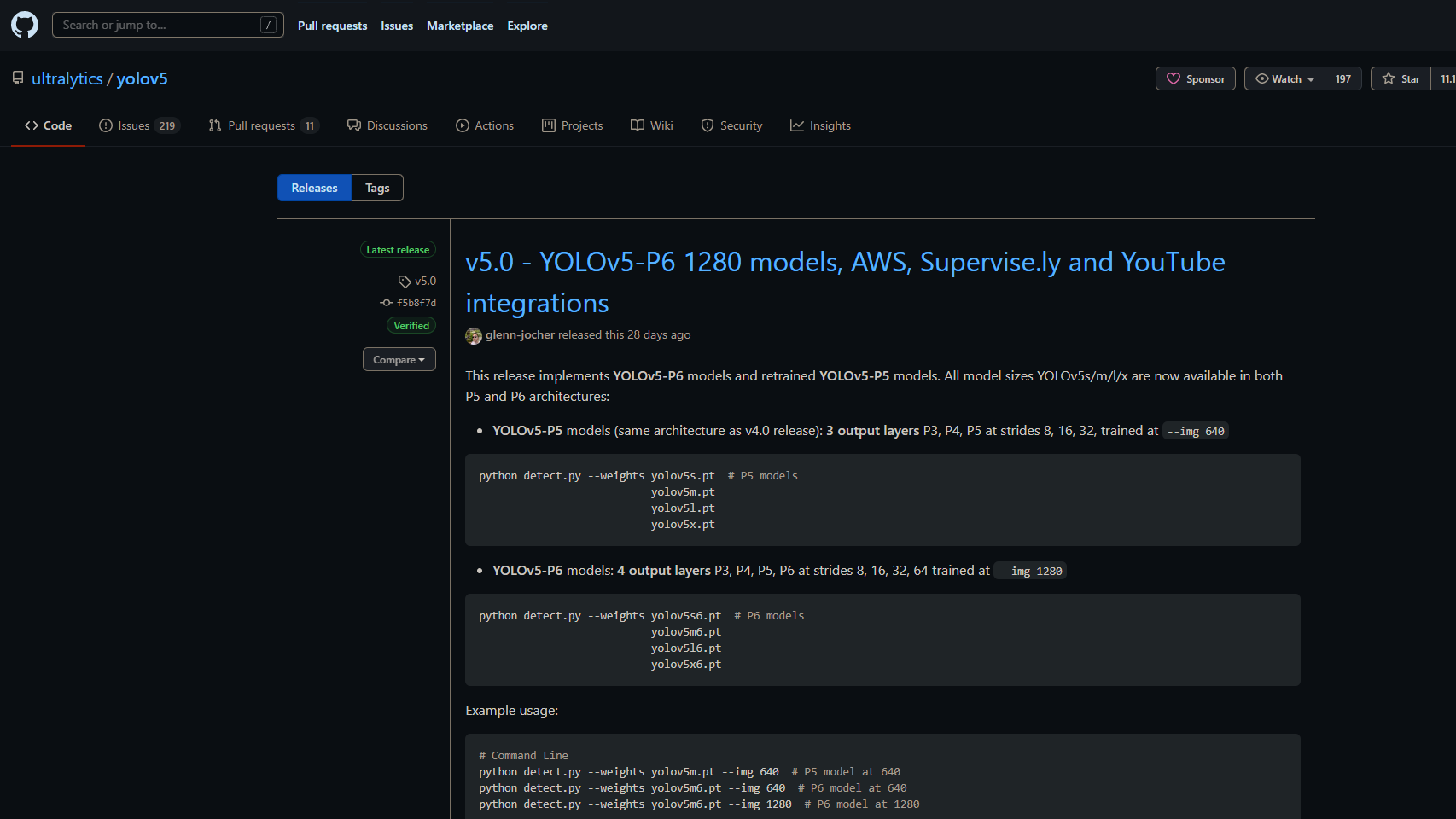The image size is (1456, 819).
Task: Click the Code tab angle-brackets icon
Action: click(32, 125)
